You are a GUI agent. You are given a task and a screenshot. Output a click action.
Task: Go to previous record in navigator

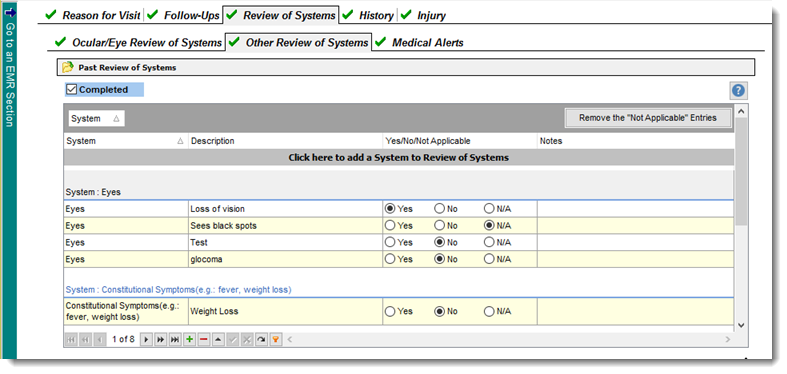pyautogui.click(x=100, y=340)
